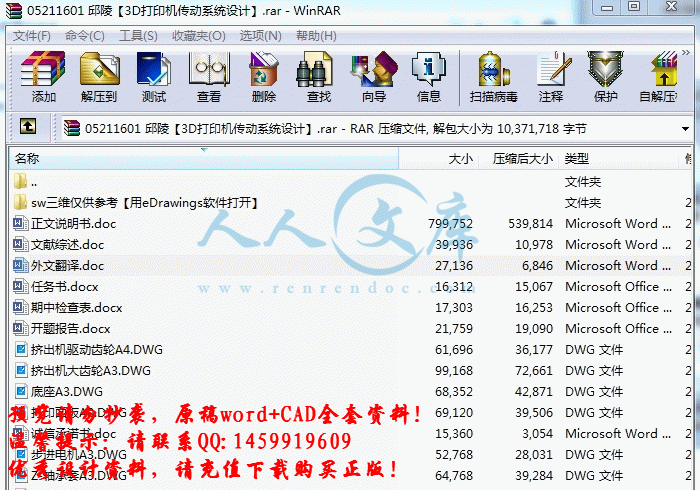
Task: Click the size value 15,360
Action: coord(454,433)
